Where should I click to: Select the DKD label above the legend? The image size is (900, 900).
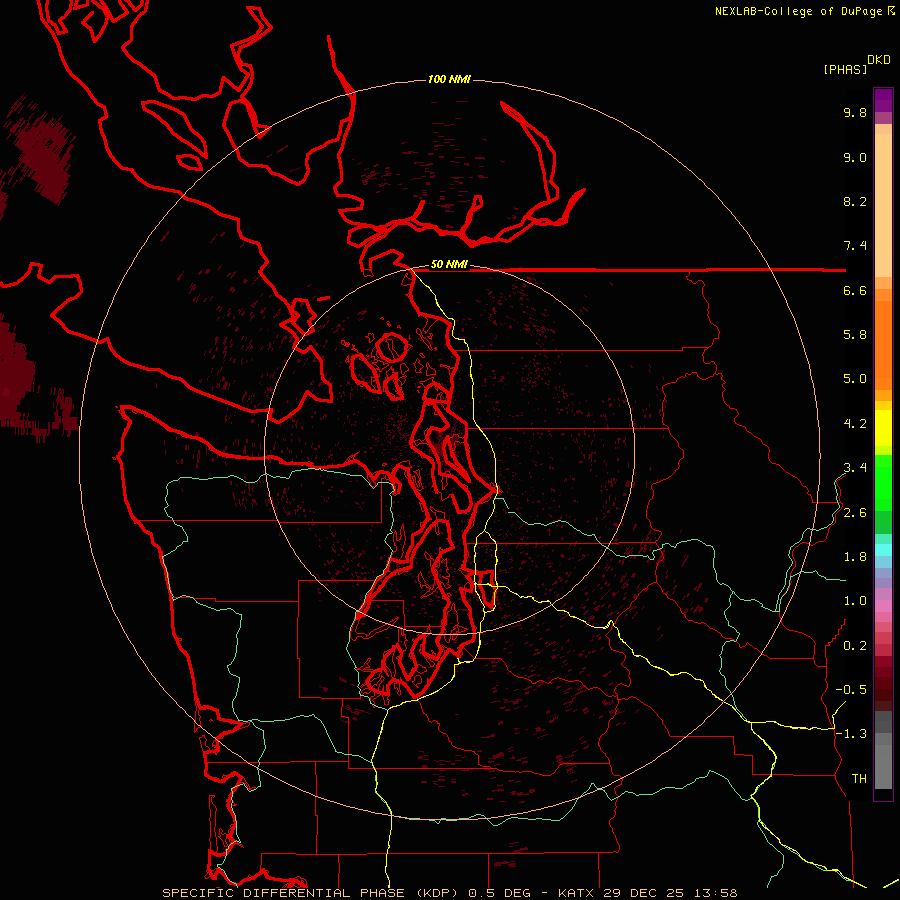(879, 60)
